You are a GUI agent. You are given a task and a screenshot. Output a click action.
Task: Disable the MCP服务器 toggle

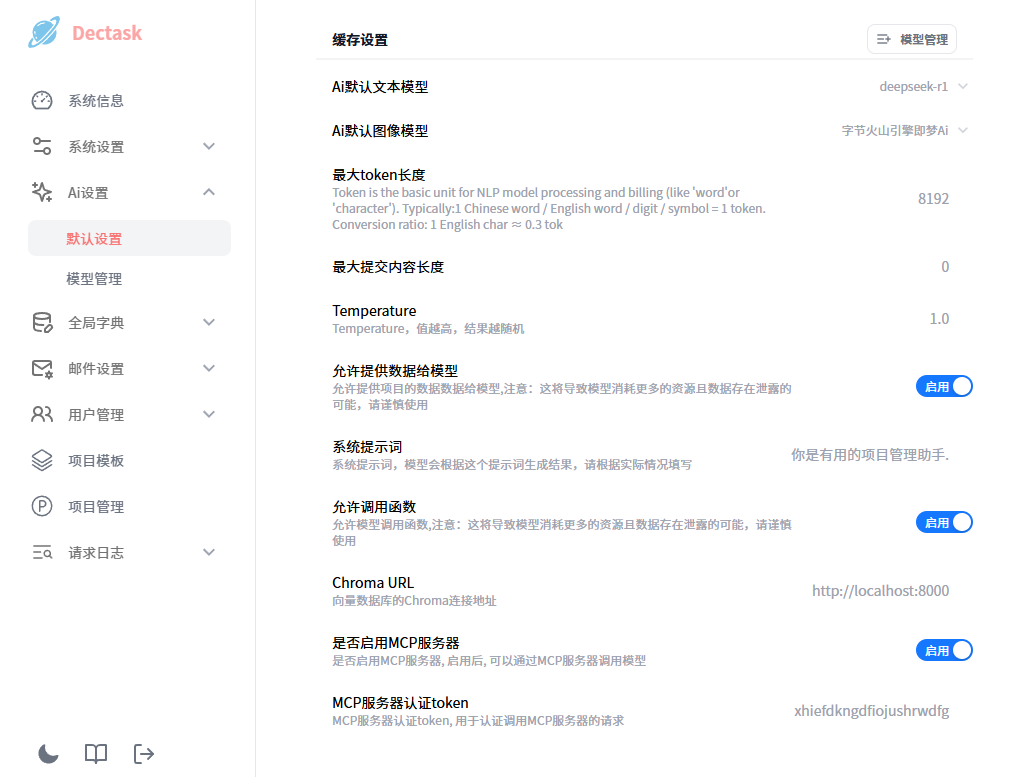[944, 649]
